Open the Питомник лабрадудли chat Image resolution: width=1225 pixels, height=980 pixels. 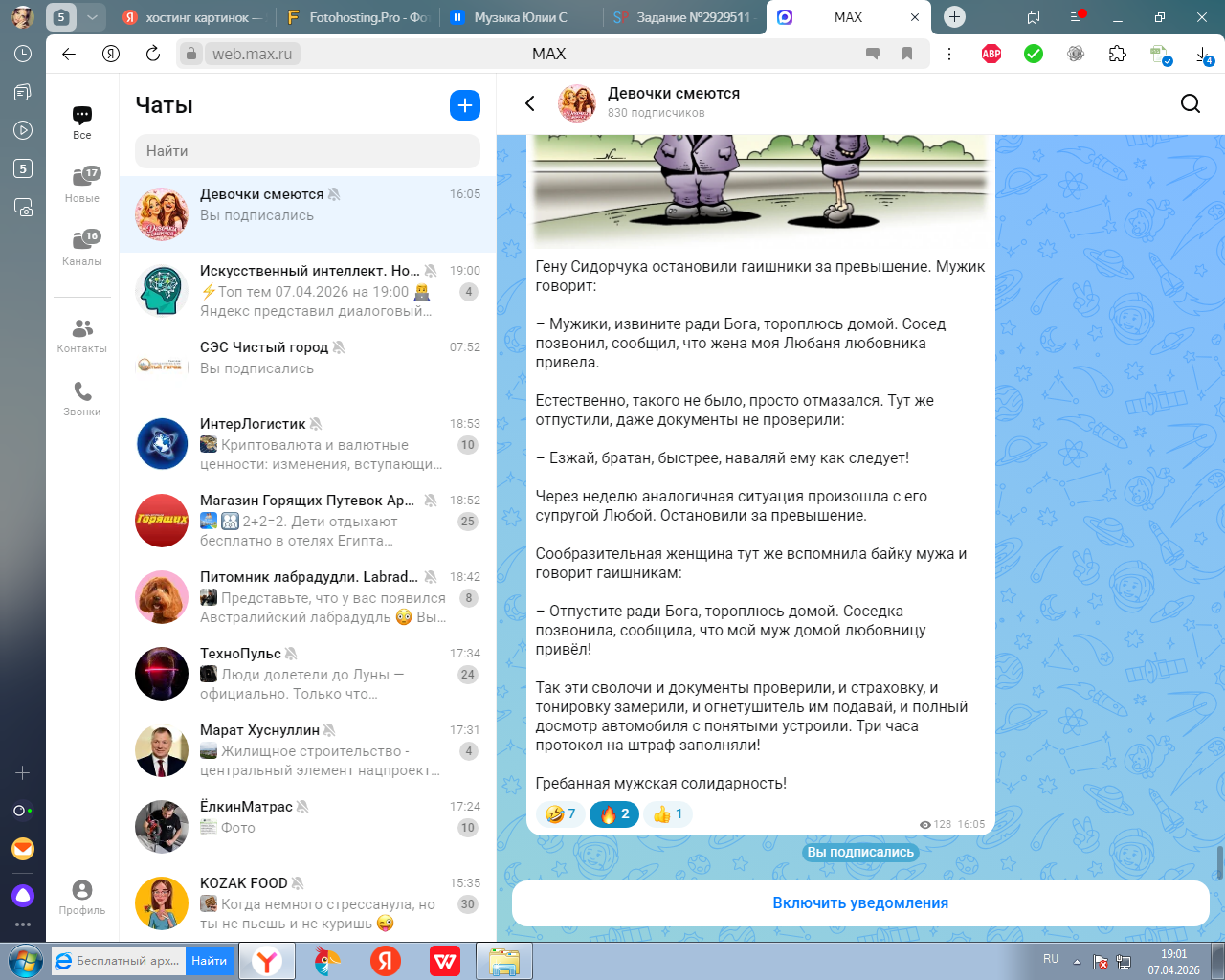(308, 597)
